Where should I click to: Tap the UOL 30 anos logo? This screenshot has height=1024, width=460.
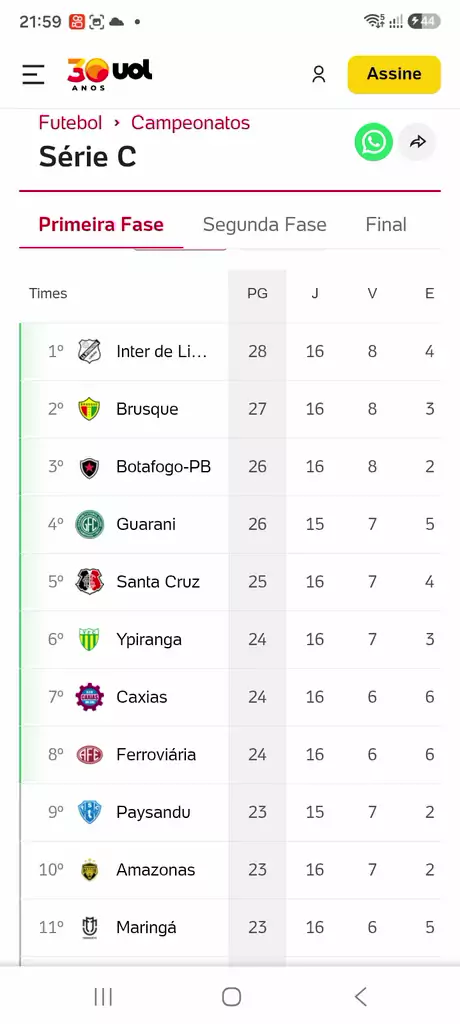tap(109, 74)
